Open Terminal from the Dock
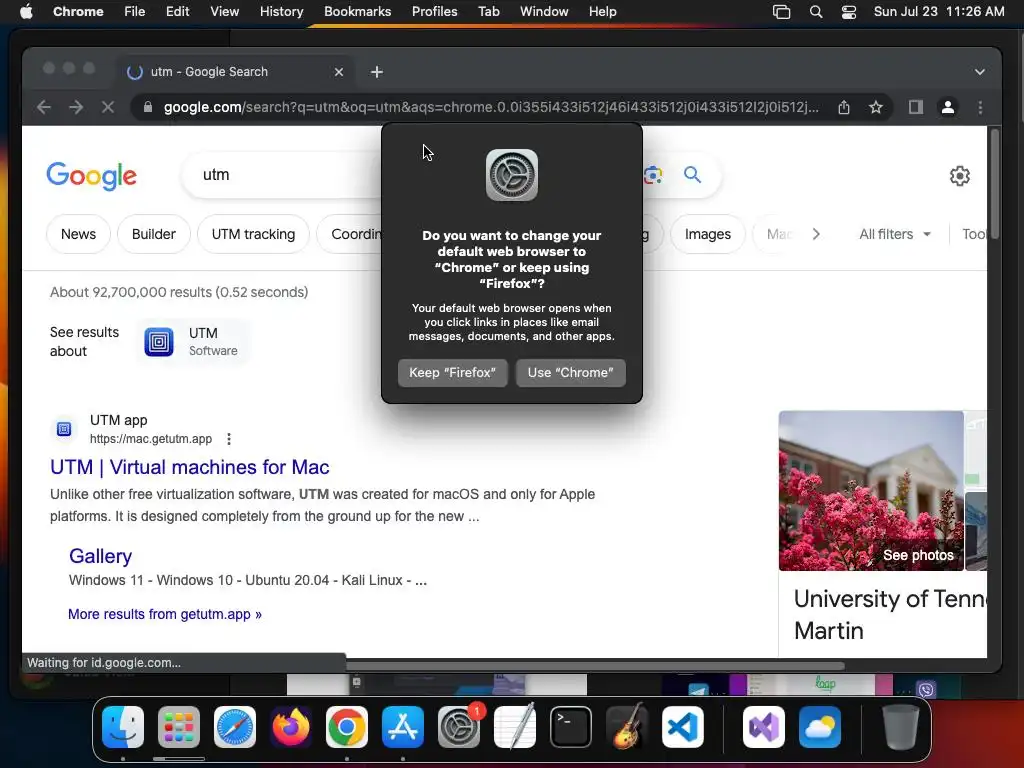 click(x=571, y=727)
